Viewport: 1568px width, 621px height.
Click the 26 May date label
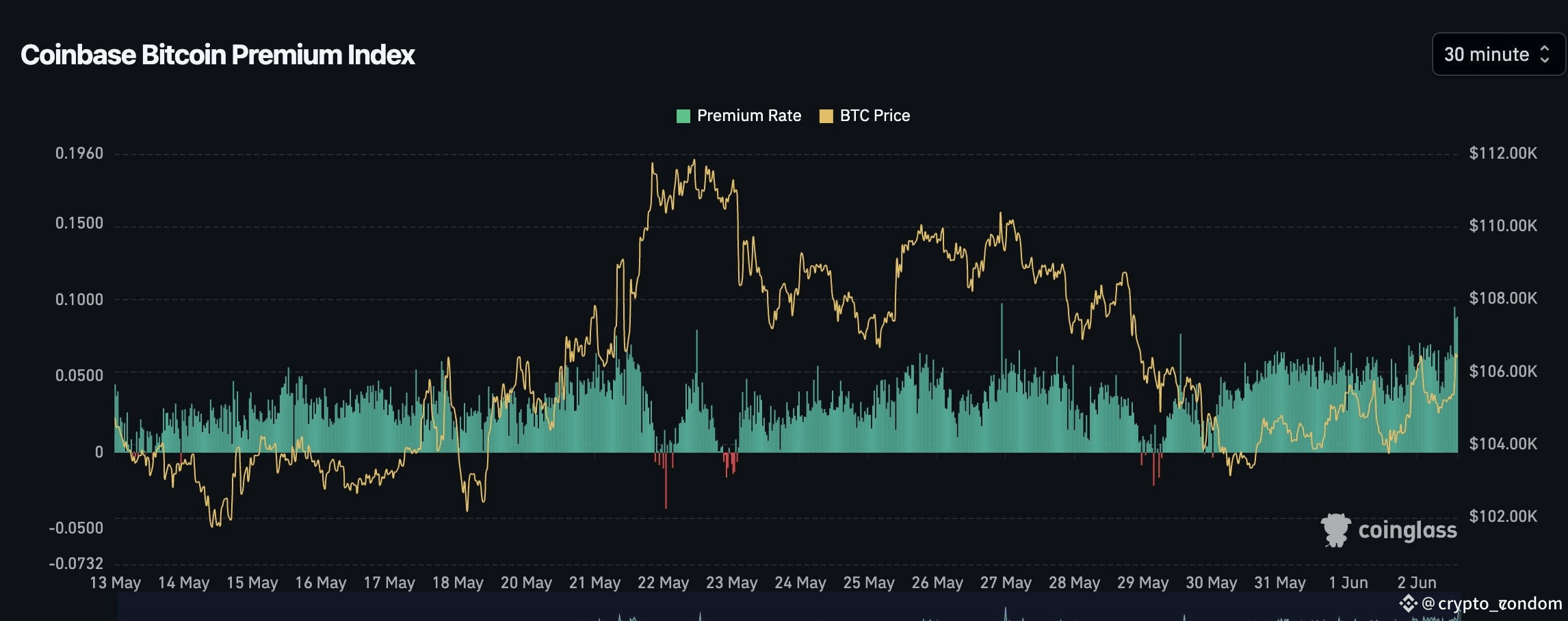(x=937, y=583)
